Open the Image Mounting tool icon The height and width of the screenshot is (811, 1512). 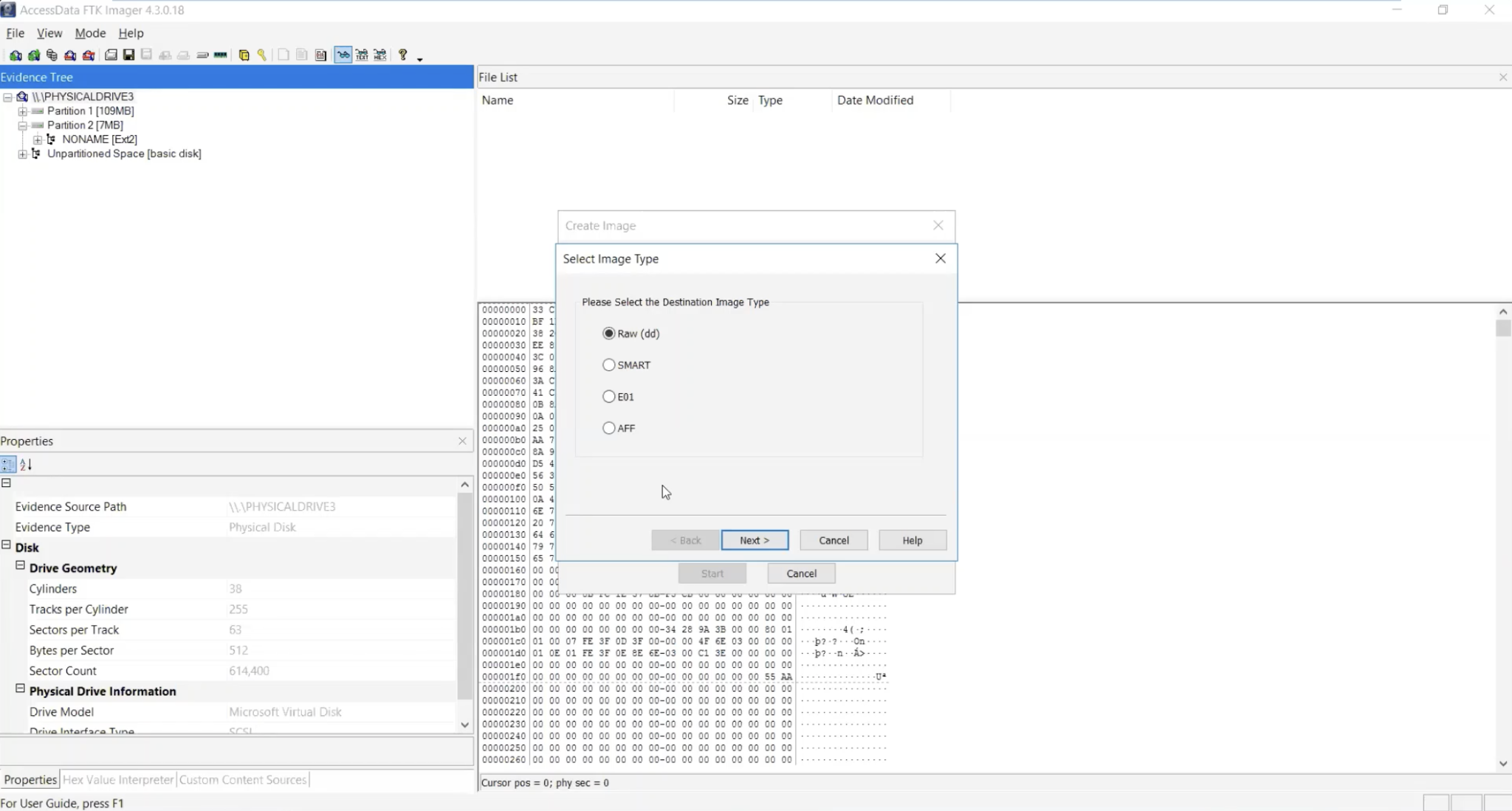[52, 55]
